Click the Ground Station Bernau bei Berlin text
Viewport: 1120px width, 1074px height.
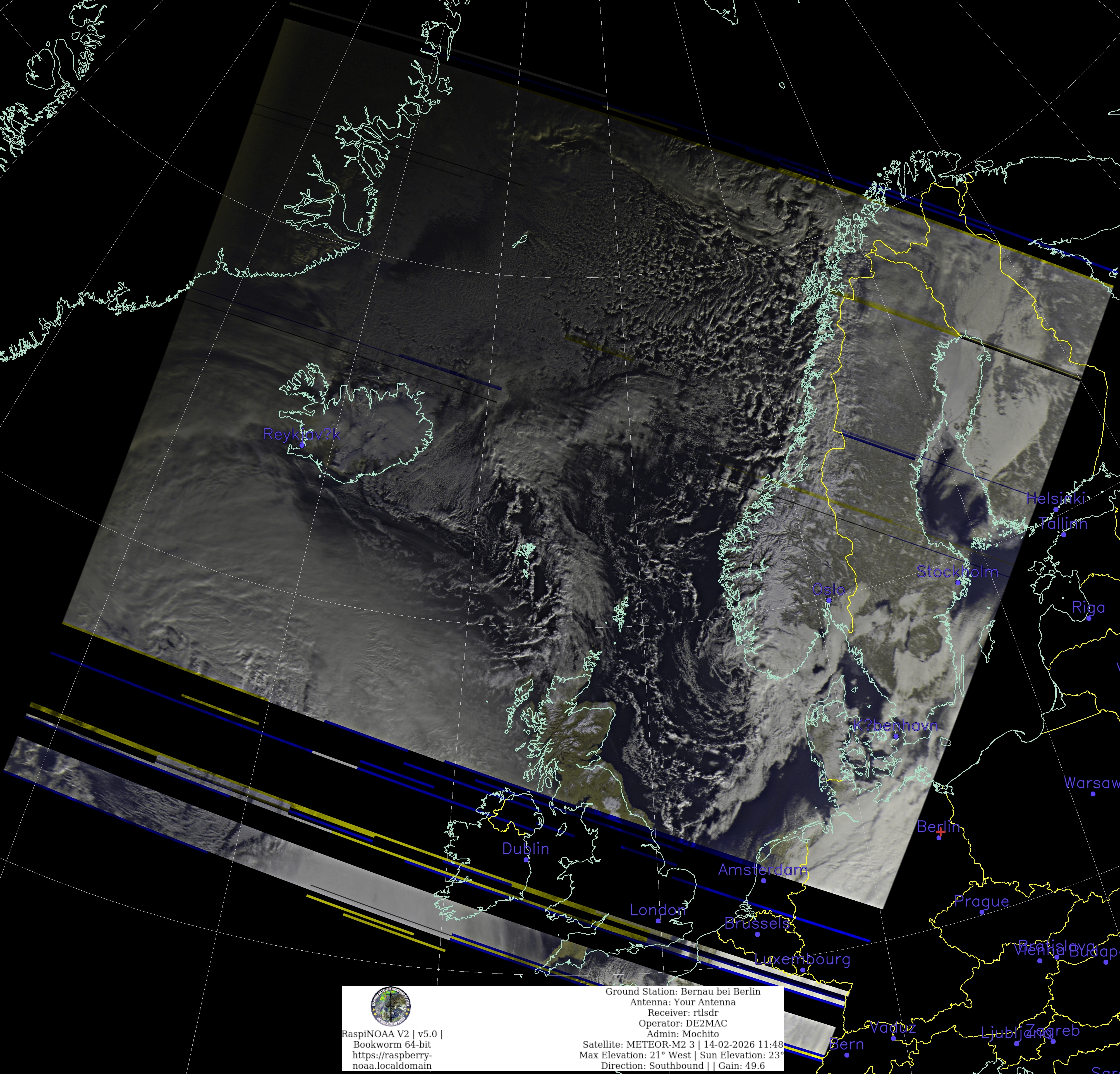pos(682,992)
